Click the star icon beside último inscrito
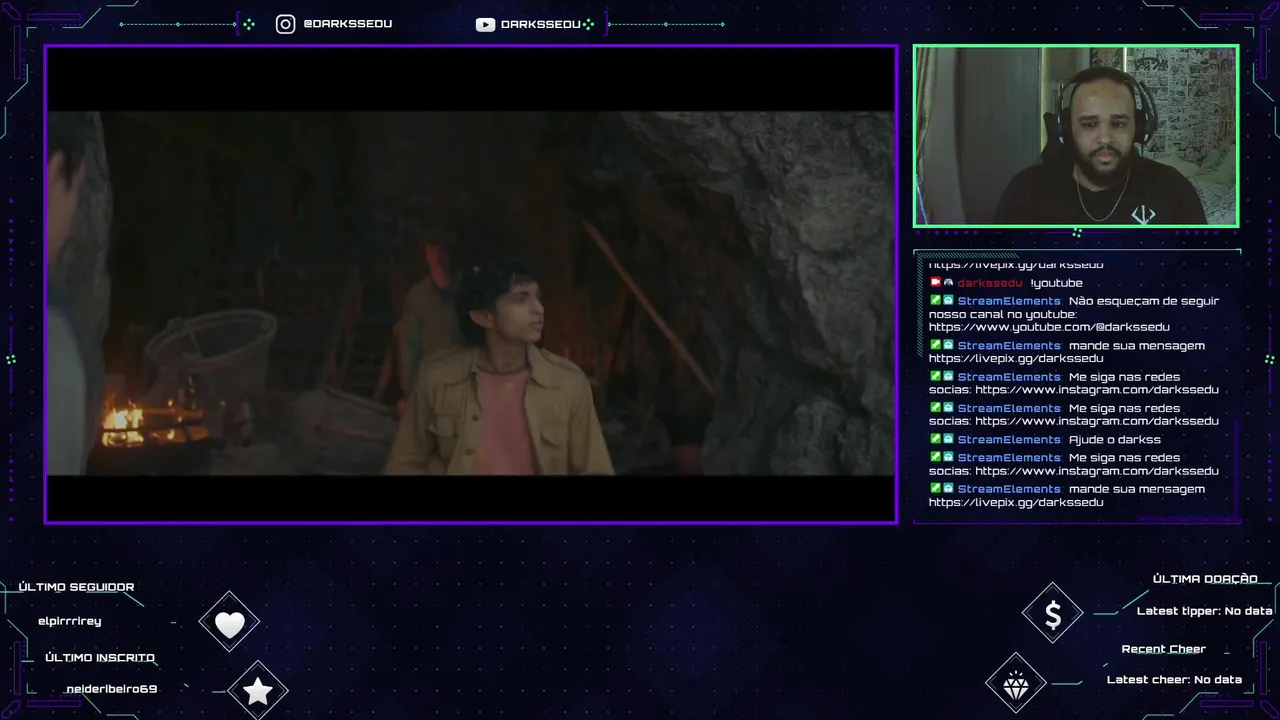Viewport: 1280px width, 720px height. tap(258, 691)
